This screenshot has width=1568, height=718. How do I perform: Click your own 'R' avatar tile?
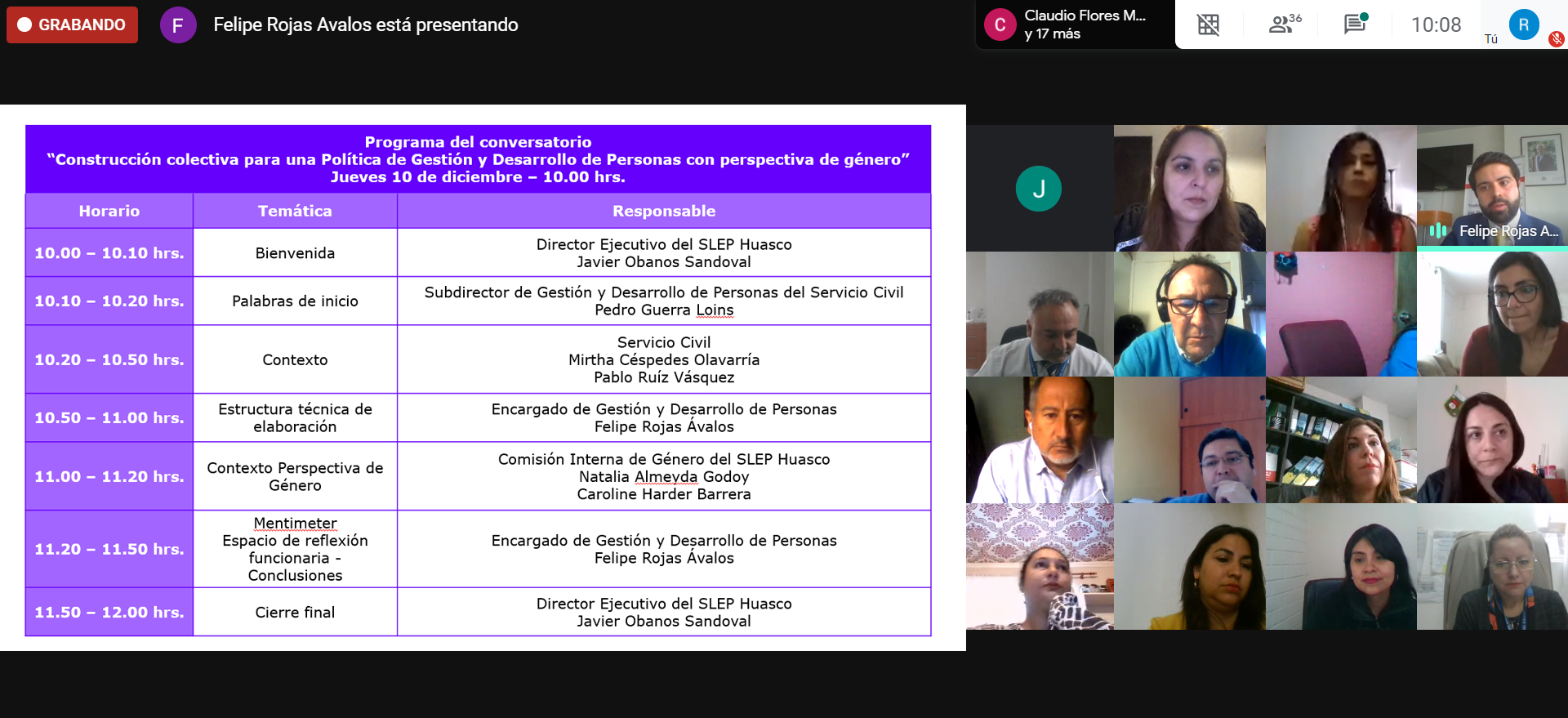coord(1523,25)
